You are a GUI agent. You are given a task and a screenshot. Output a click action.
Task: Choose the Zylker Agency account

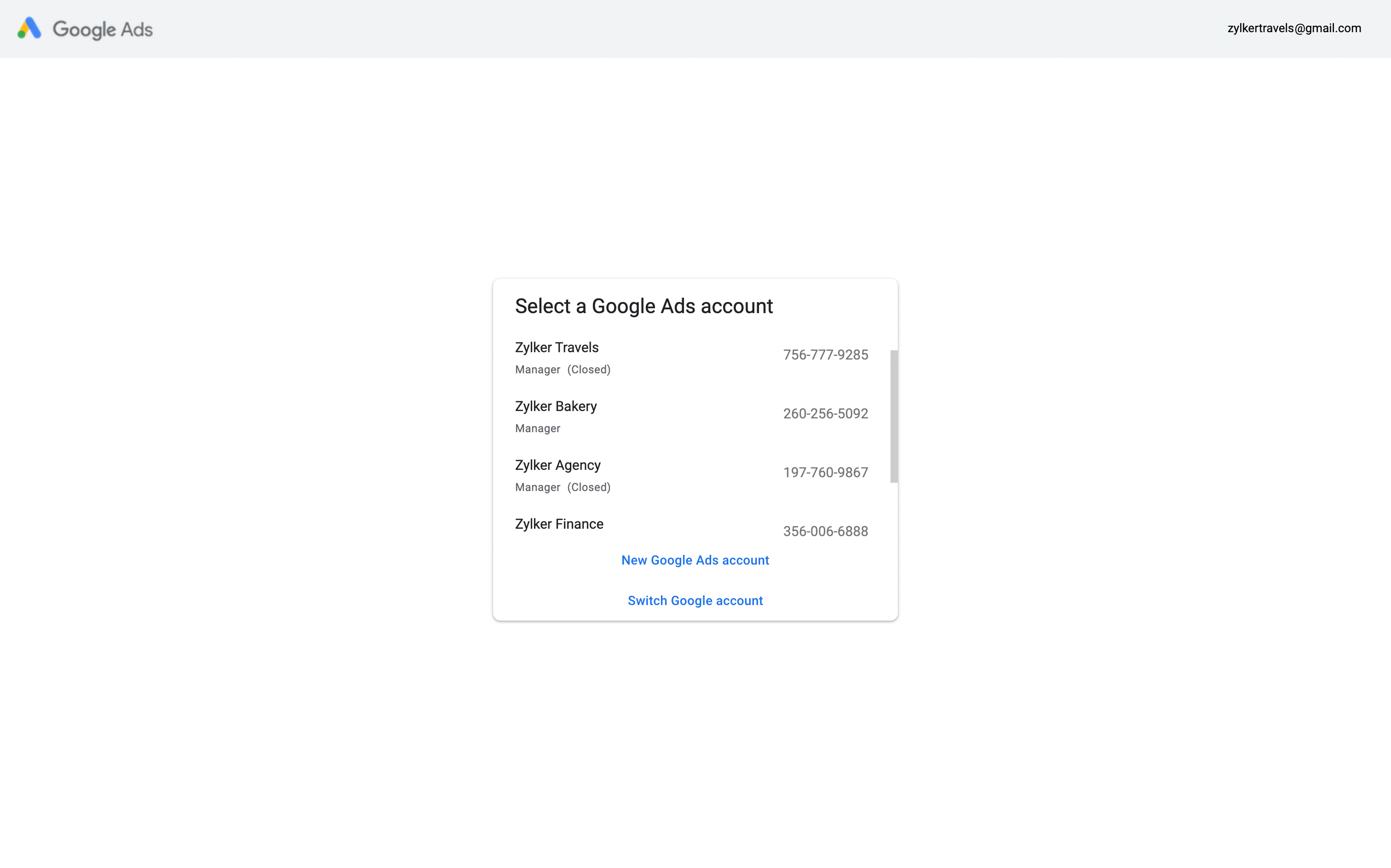point(557,465)
